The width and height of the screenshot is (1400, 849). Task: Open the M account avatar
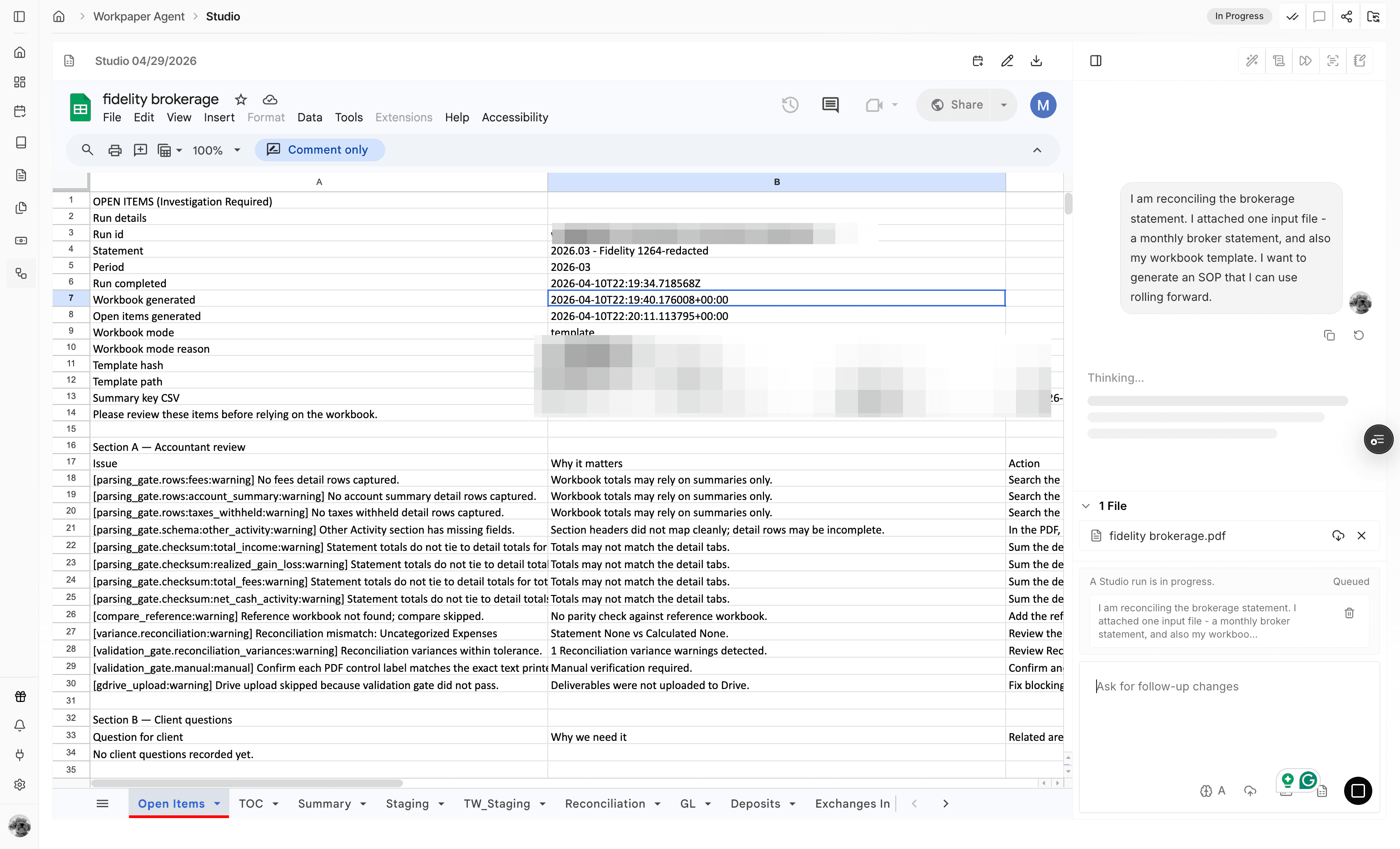pos(1043,105)
